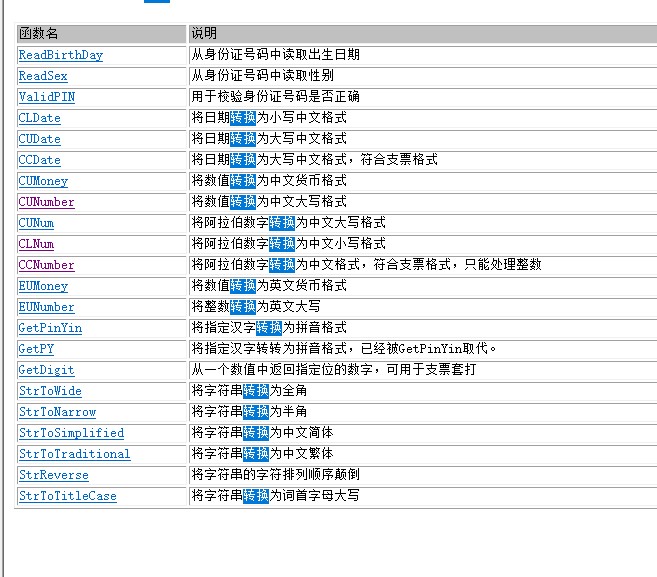Open the StrToSimplified function link
This screenshot has height=577, width=657.
(x=71, y=433)
